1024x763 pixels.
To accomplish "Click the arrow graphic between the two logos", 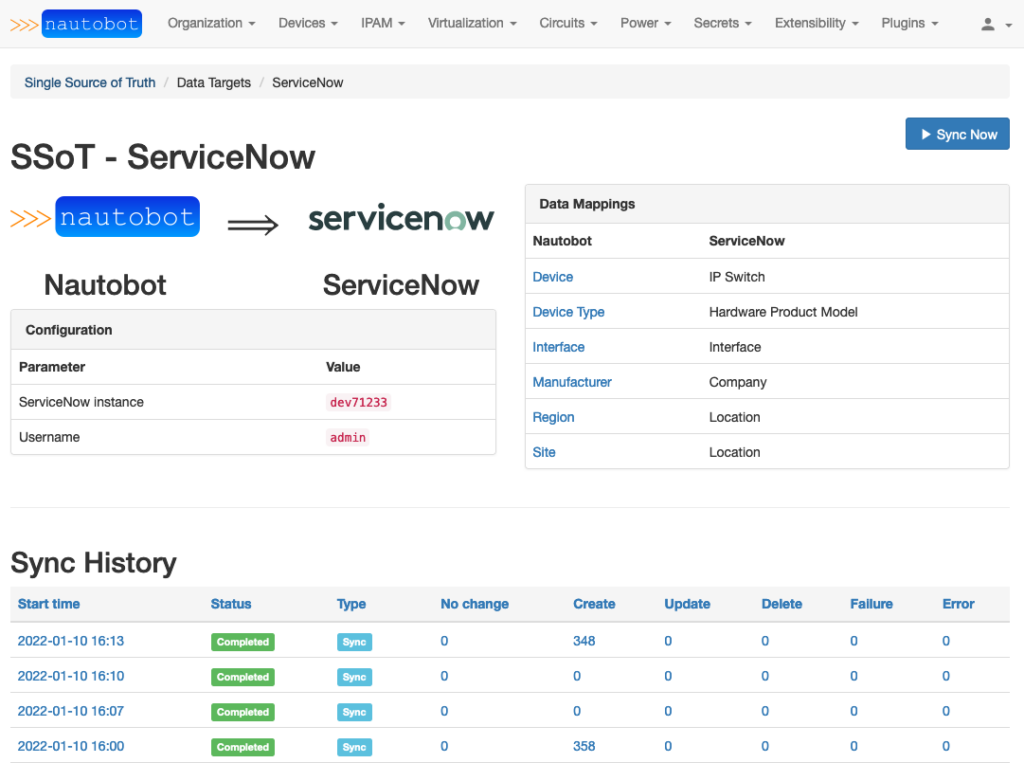I will pos(253,223).
